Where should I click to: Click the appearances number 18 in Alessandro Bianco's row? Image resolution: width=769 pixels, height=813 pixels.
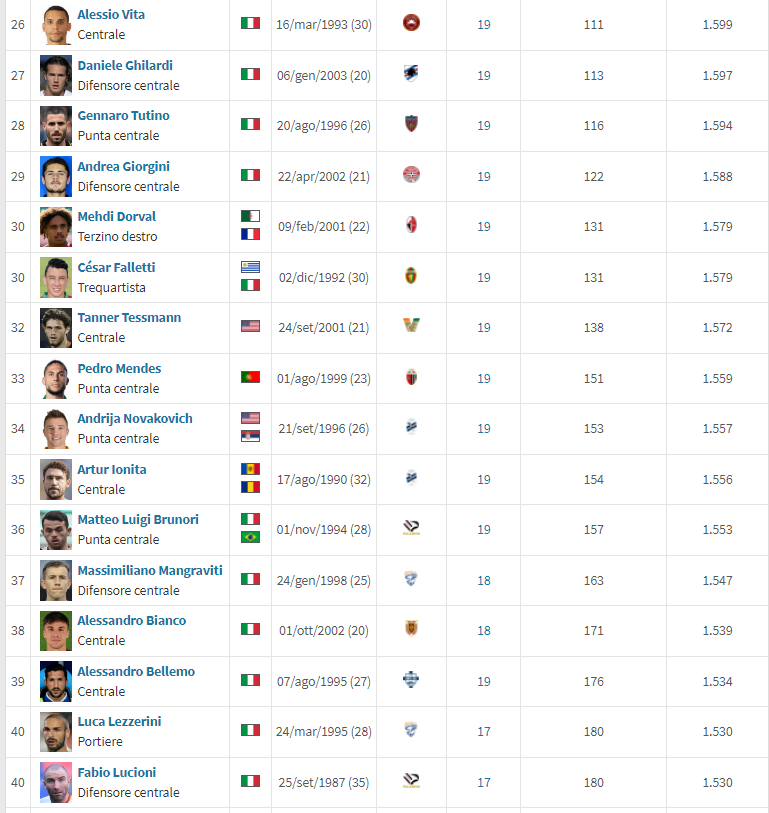(x=484, y=630)
